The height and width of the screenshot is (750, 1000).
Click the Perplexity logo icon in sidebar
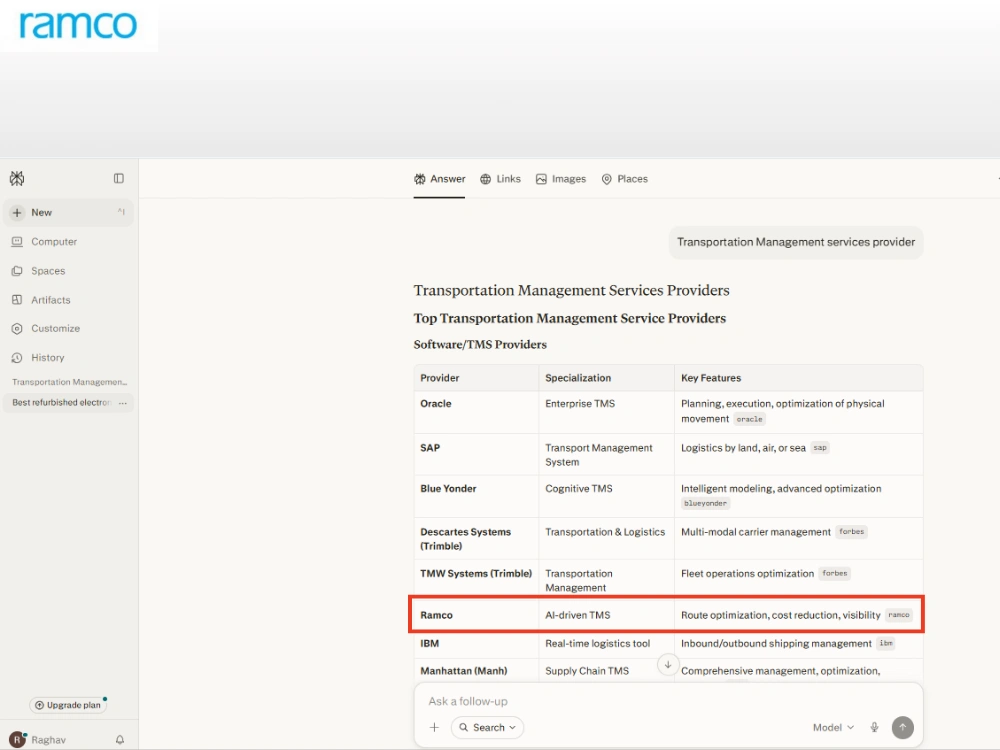(x=17, y=179)
